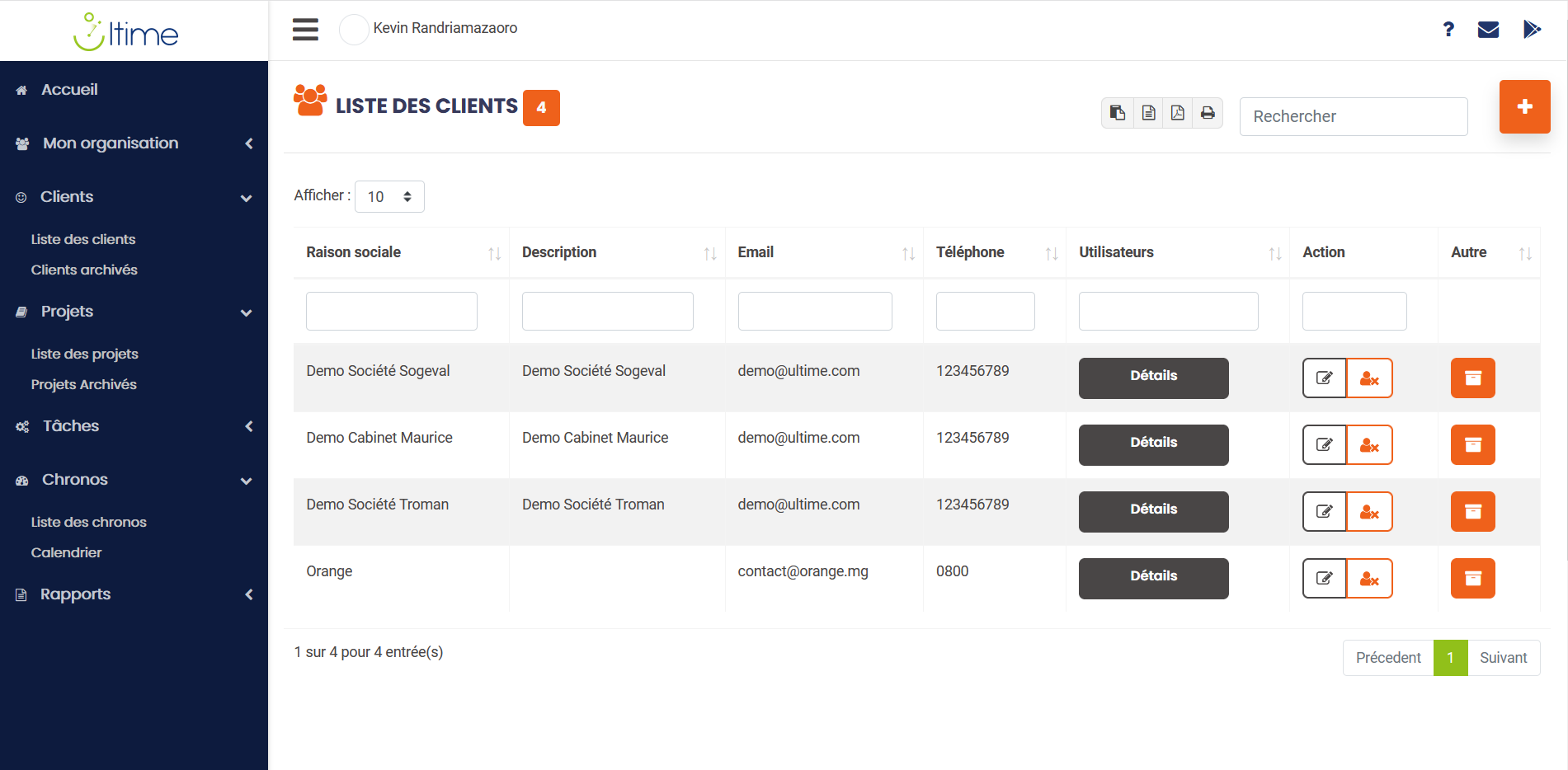
Task: Expand Mon organisation menu
Action: [134, 143]
